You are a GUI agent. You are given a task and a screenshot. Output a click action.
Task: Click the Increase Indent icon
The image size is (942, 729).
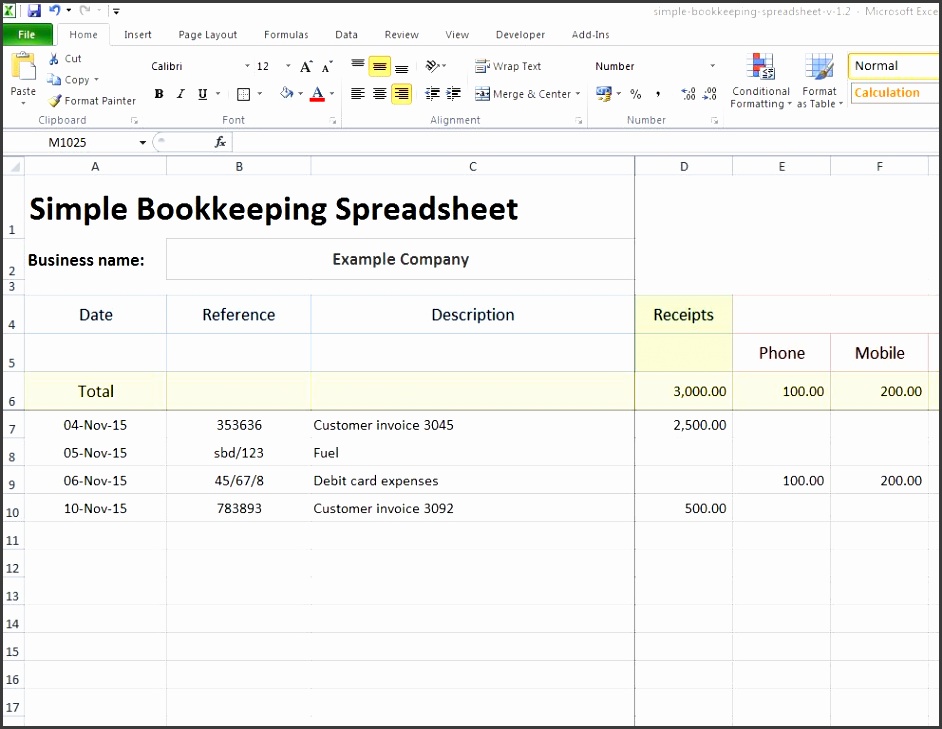coord(454,94)
